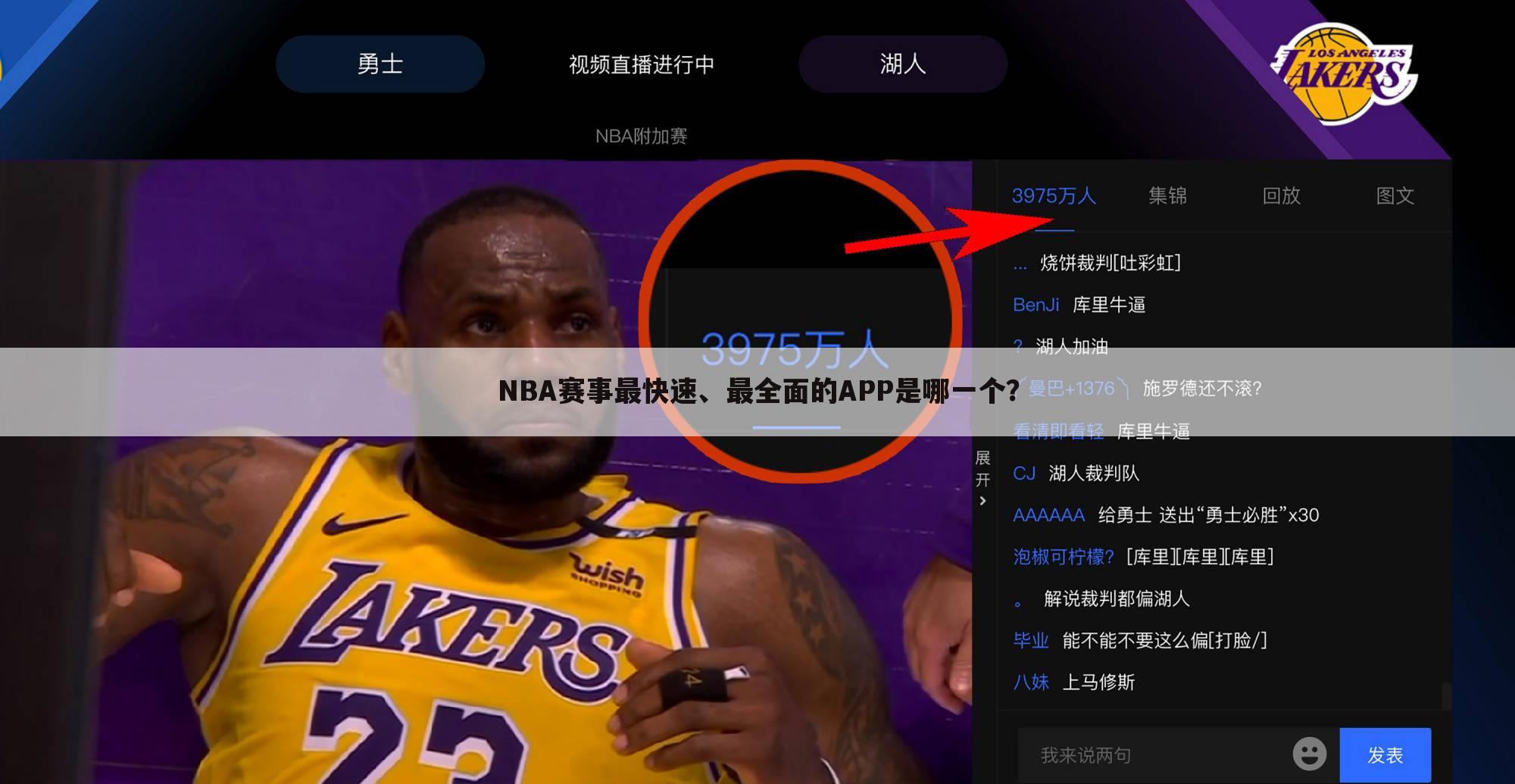Click username 泡椒可柠檬? in chat

click(1064, 557)
